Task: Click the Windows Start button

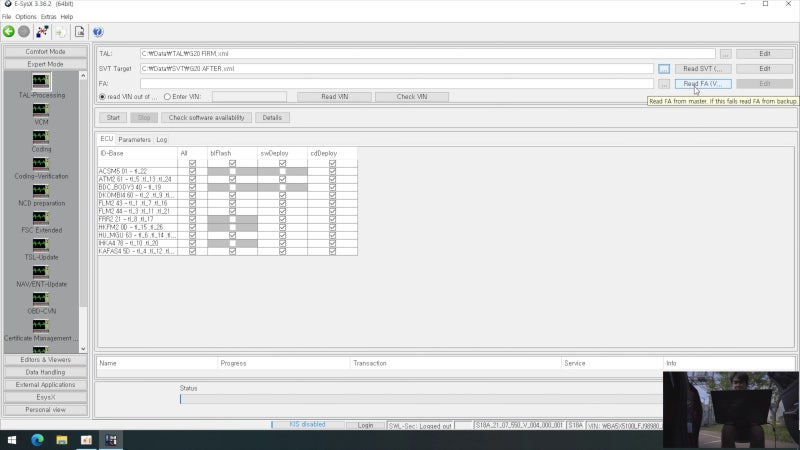Action: (12, 440)
